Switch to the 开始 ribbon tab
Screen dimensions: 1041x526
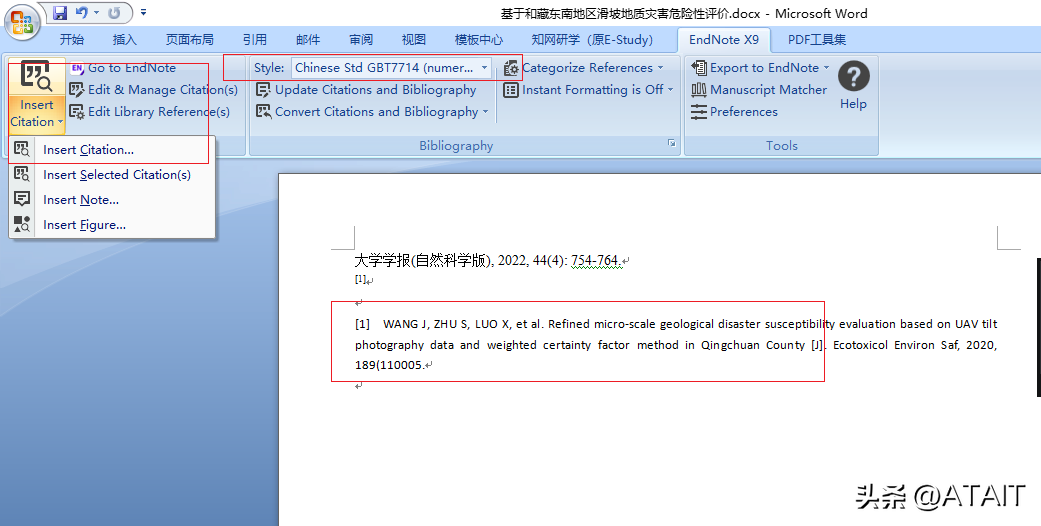[72, 40]
